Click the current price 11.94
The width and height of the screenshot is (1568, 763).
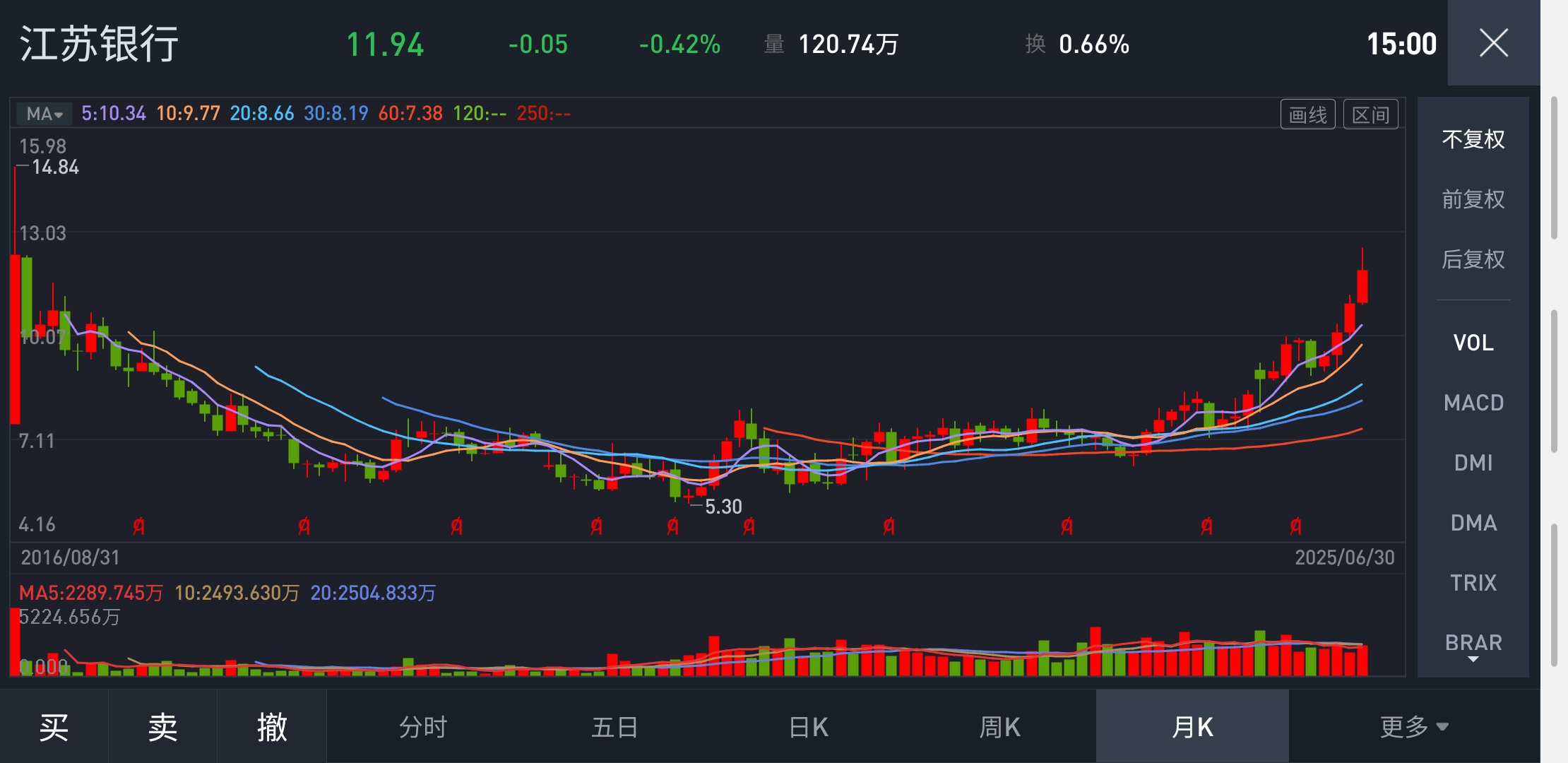point(385,45)
